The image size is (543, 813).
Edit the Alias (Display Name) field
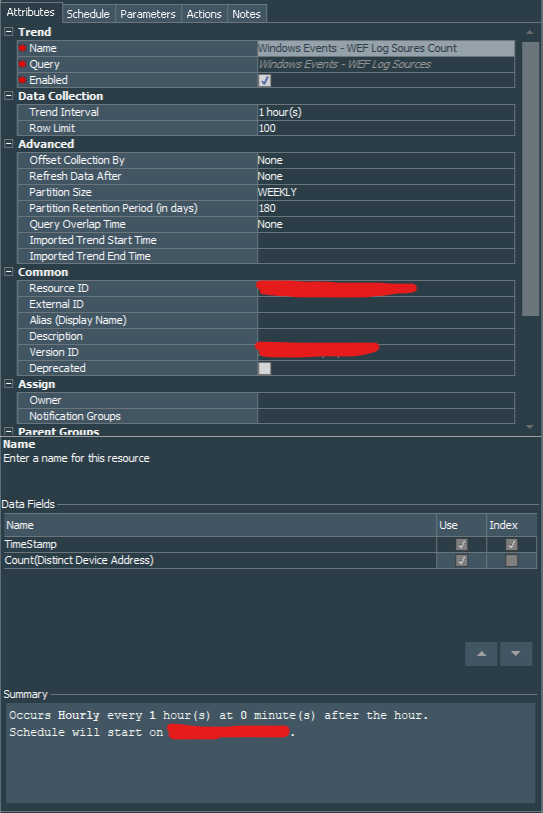pyautogui.click(x=386, y=320)
